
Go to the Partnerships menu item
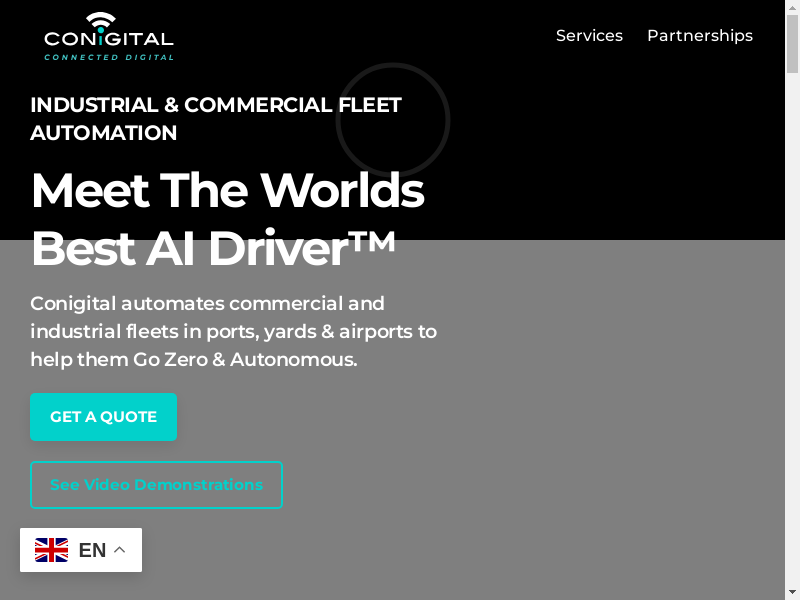coord(699,36)
